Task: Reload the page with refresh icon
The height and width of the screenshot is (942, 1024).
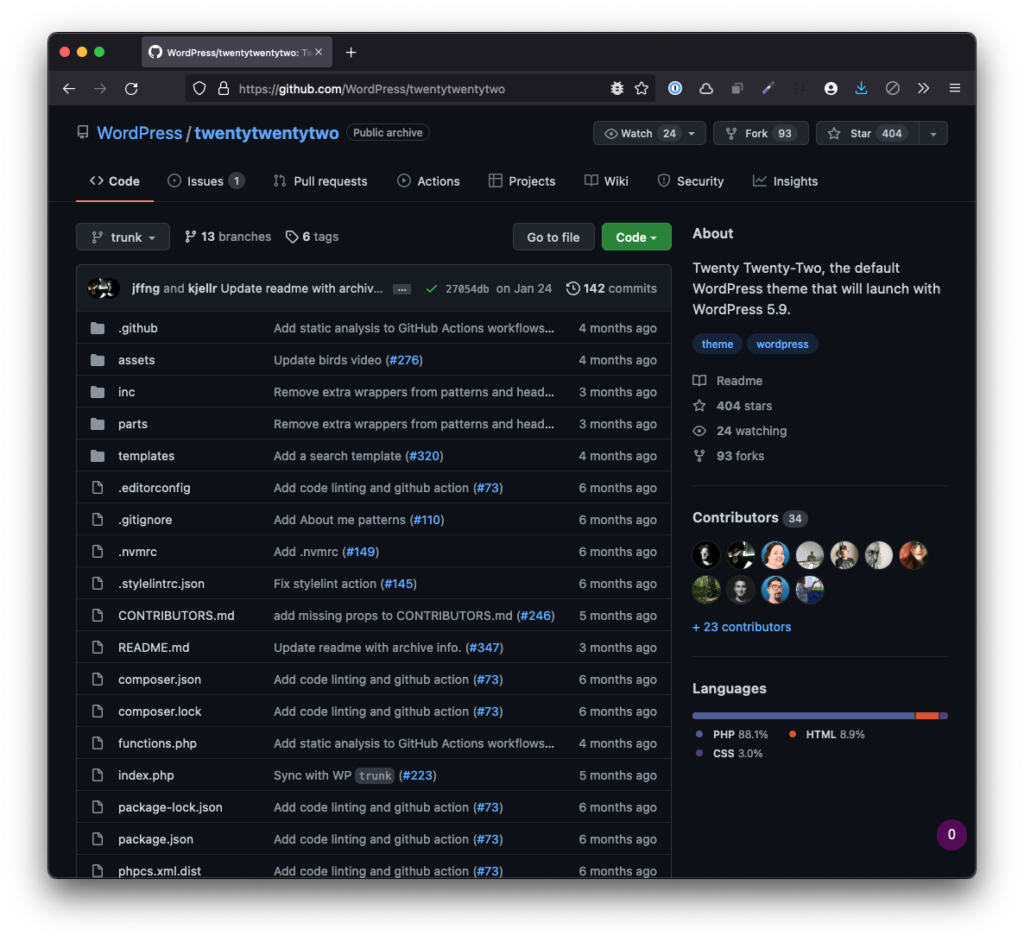Action: click(x=131, y=89)
